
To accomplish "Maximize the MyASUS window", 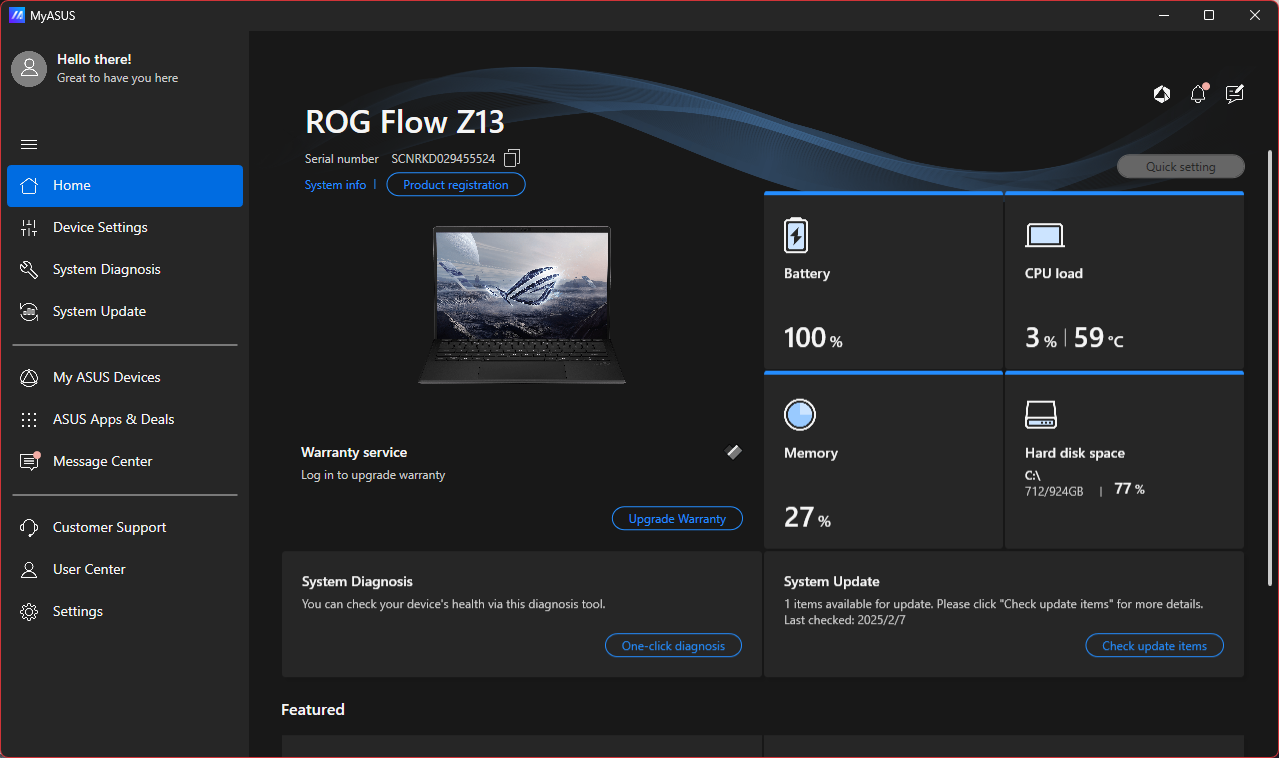I will click(1209, 15).
